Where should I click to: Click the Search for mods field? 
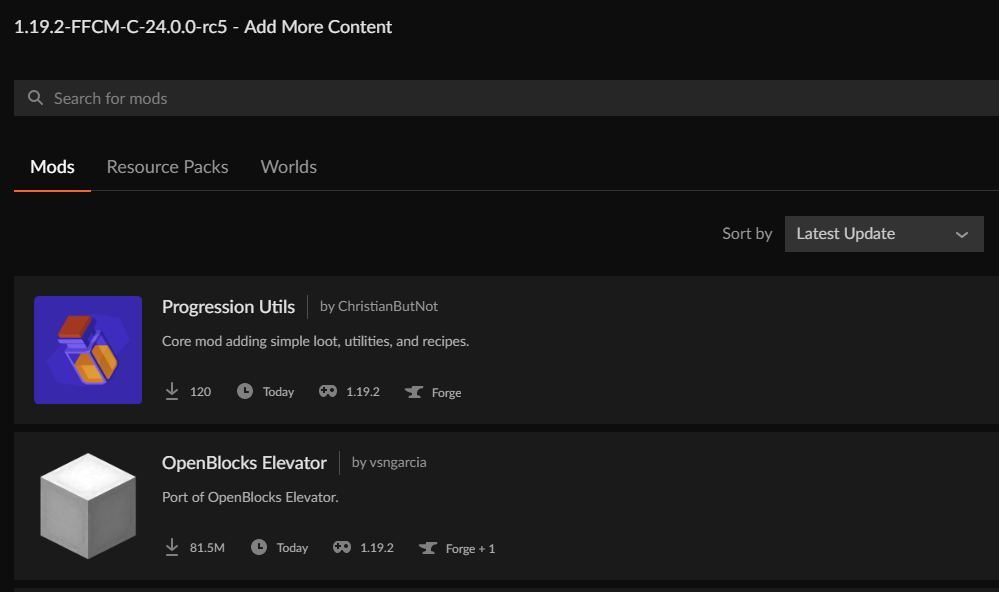click(x=500, y=98)
